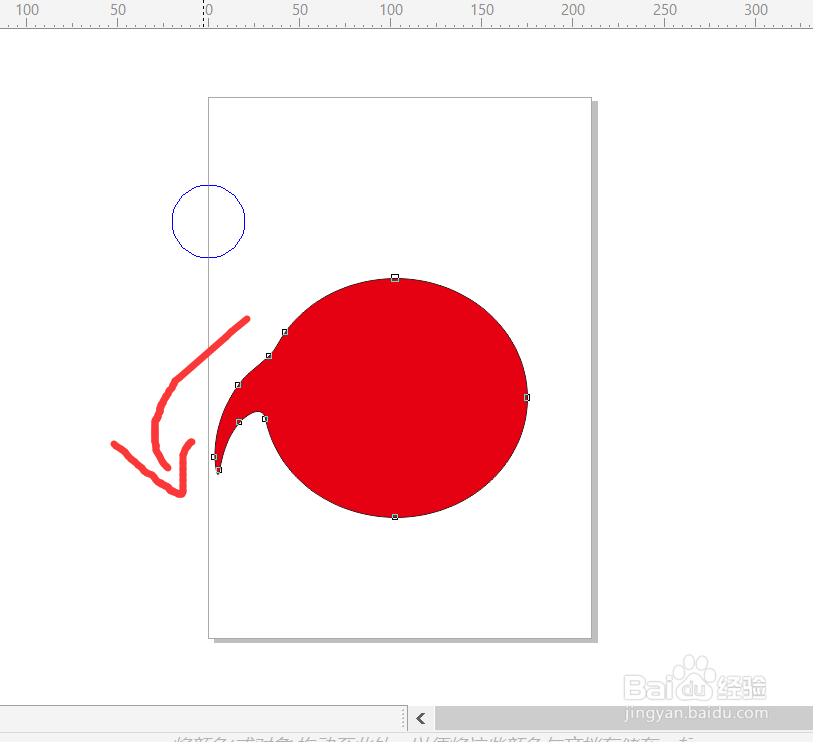Select the rightmost node of red shape

click(527, 397)
